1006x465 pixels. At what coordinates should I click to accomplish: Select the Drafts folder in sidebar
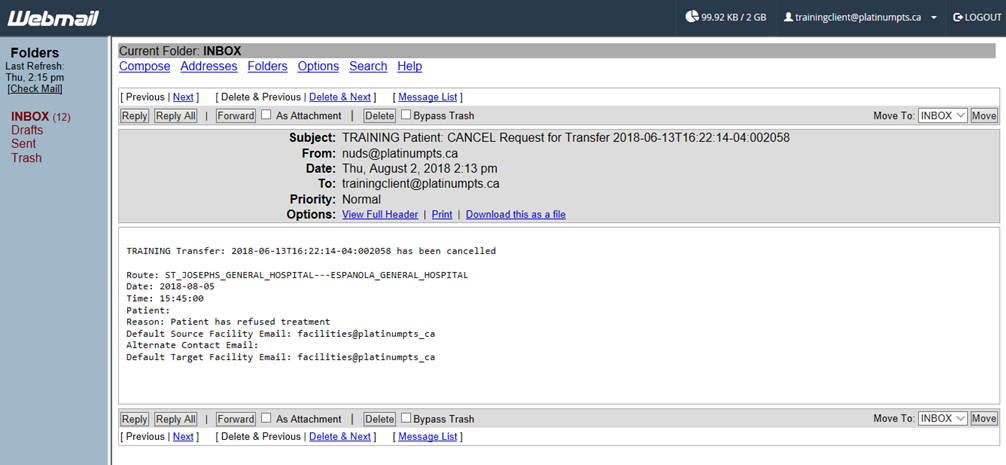27,130
